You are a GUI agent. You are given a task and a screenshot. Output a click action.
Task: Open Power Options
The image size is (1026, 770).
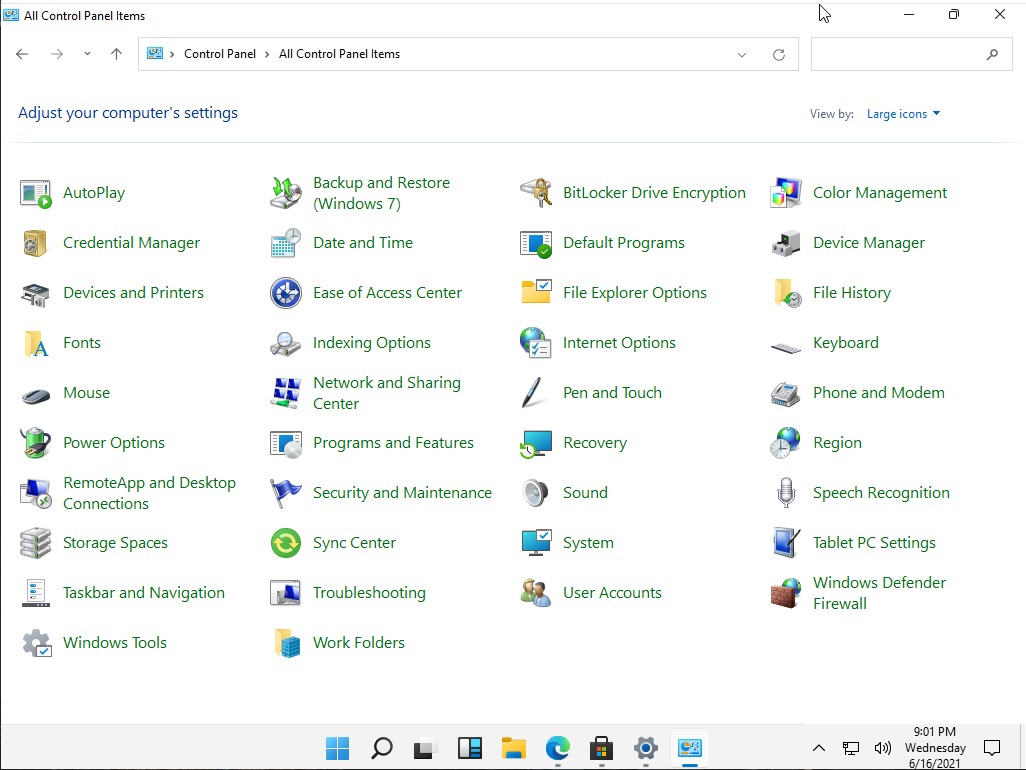pyautogui.click(x=113, y=442)
